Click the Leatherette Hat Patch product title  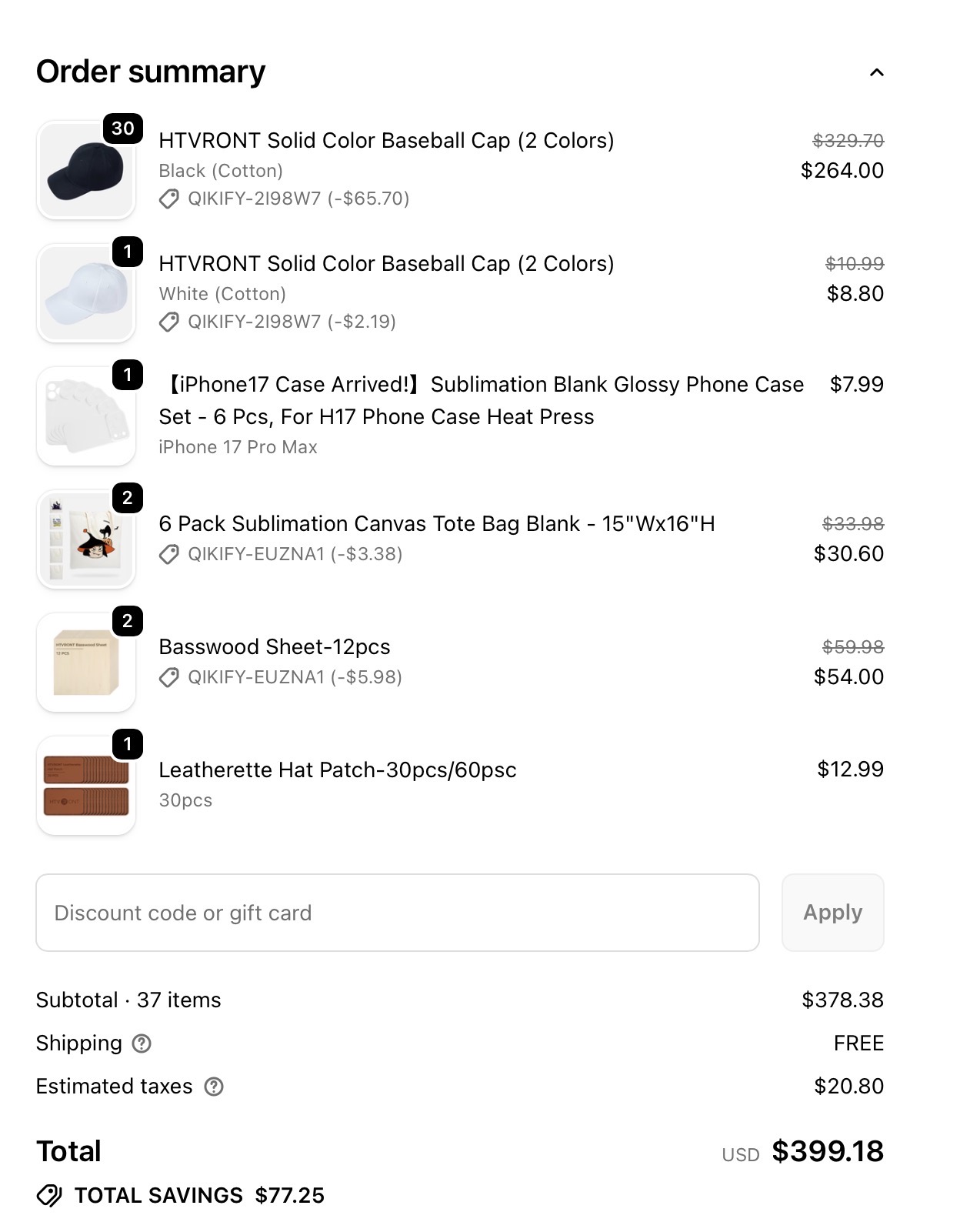tap(337, 770)
